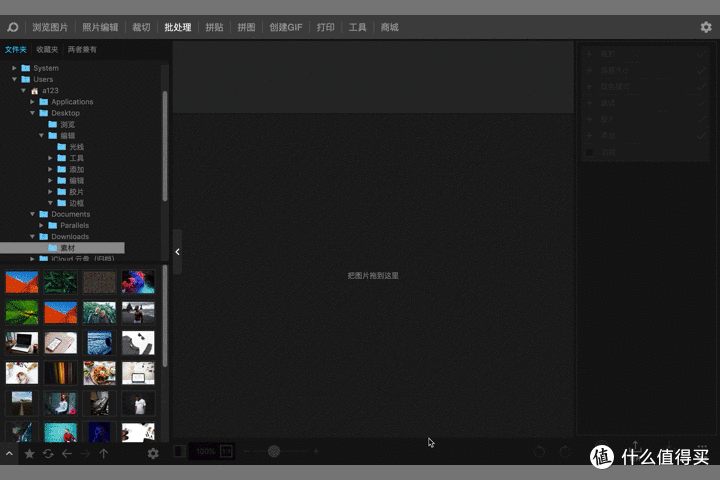Go to the parent folder with the up arrow
Viewport: 720px width, 480px height.
pyautogui.click(x=104, y=454)
